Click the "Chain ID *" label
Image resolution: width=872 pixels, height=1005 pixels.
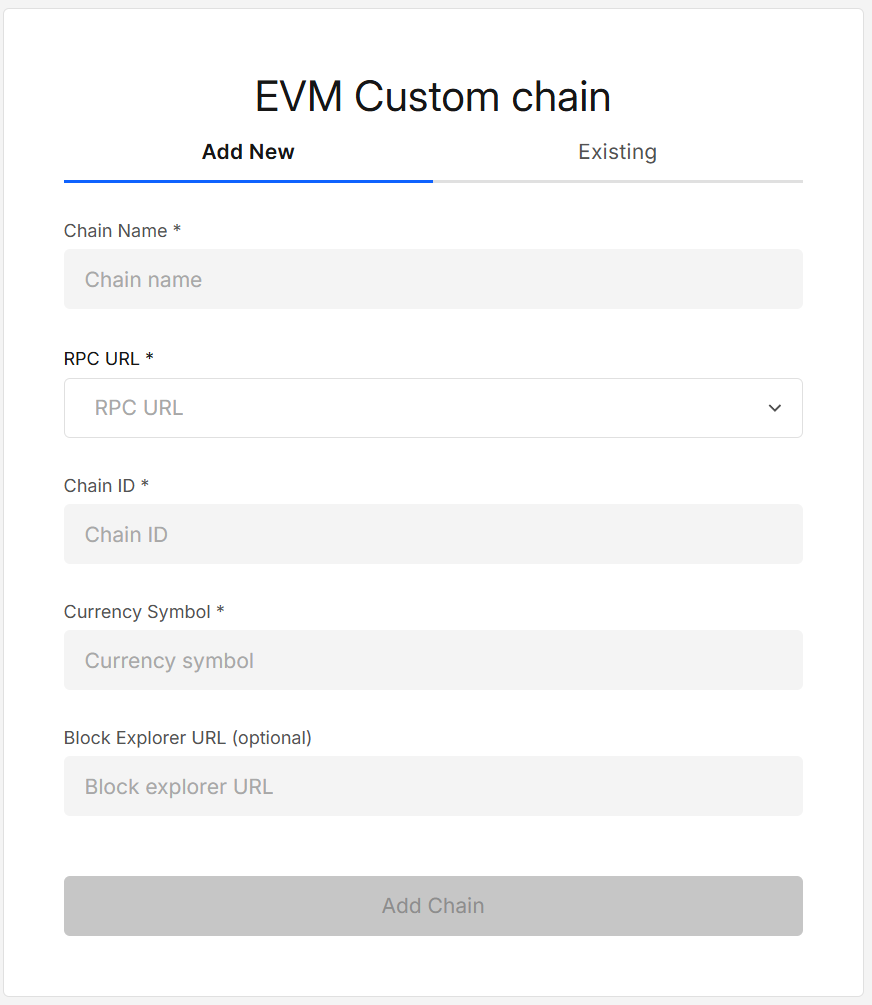(x=100, y=486)
